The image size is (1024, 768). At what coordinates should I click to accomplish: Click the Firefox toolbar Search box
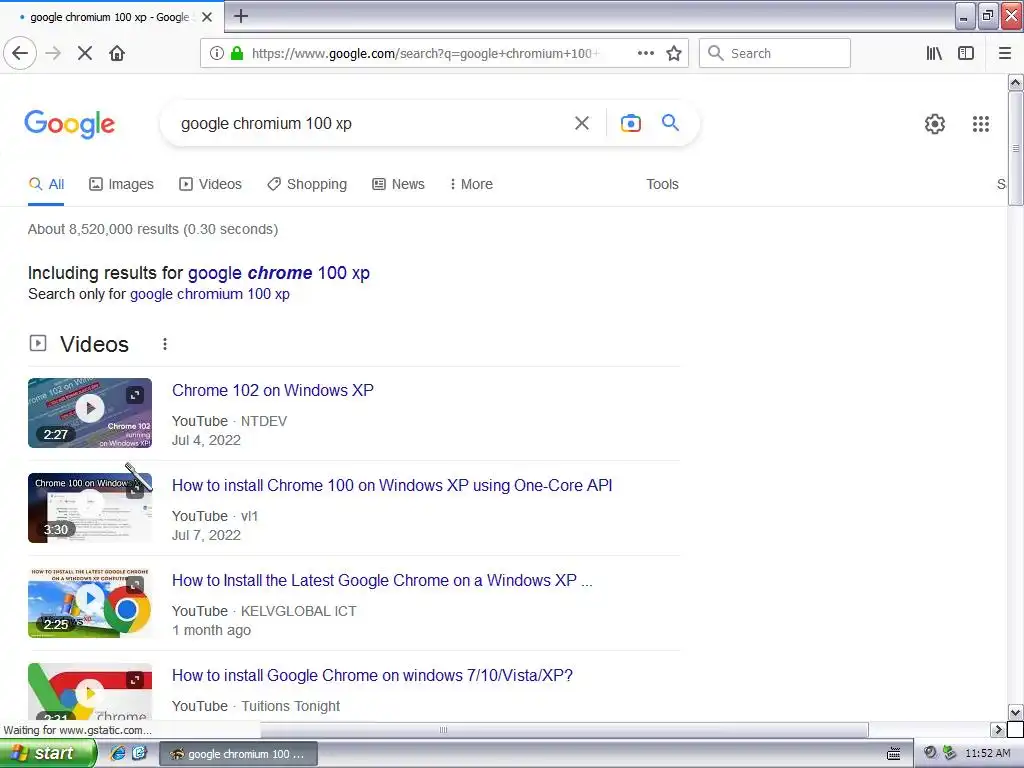775,53
